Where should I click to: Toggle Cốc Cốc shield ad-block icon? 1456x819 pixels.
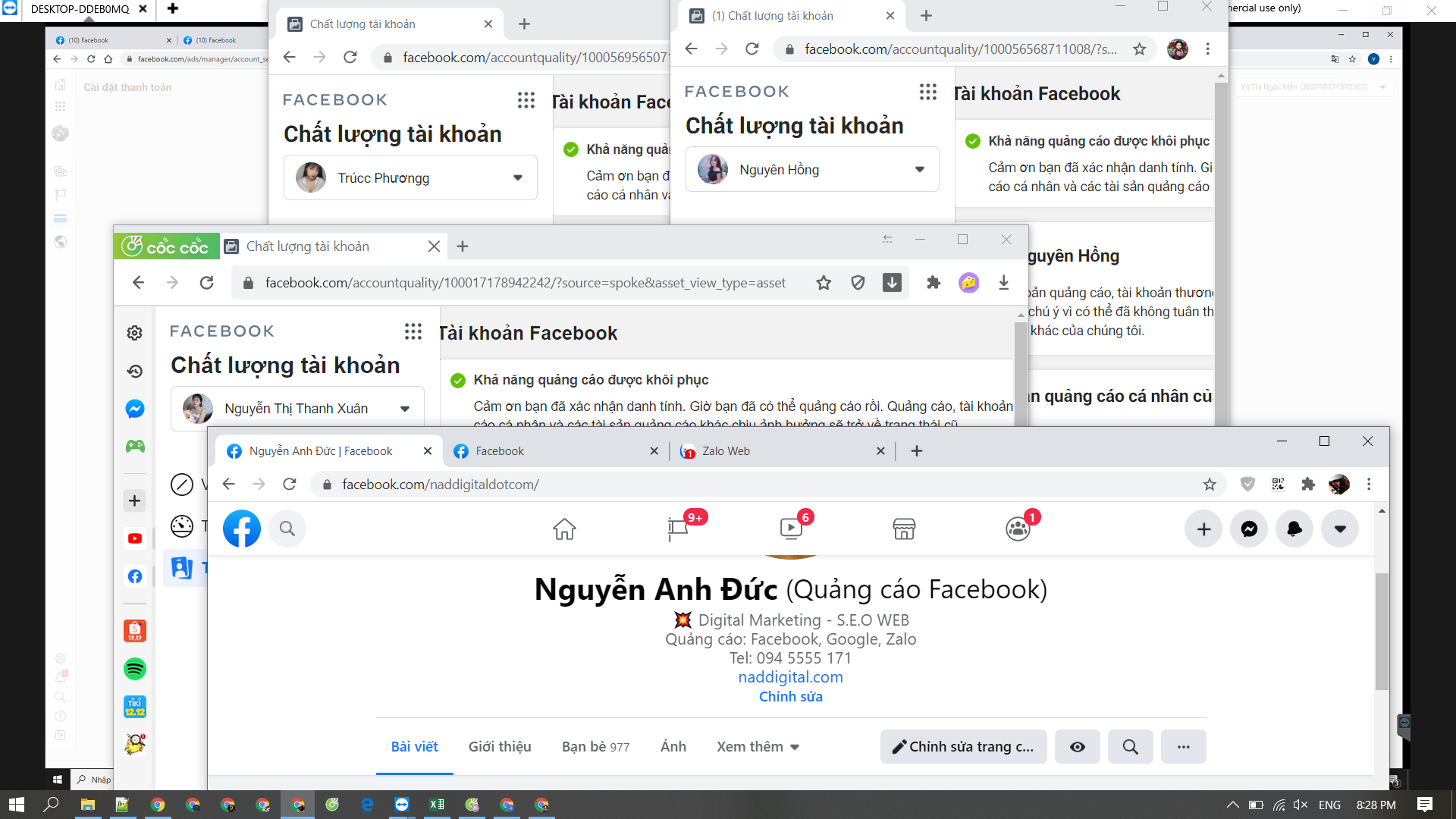tap(858, 283)
